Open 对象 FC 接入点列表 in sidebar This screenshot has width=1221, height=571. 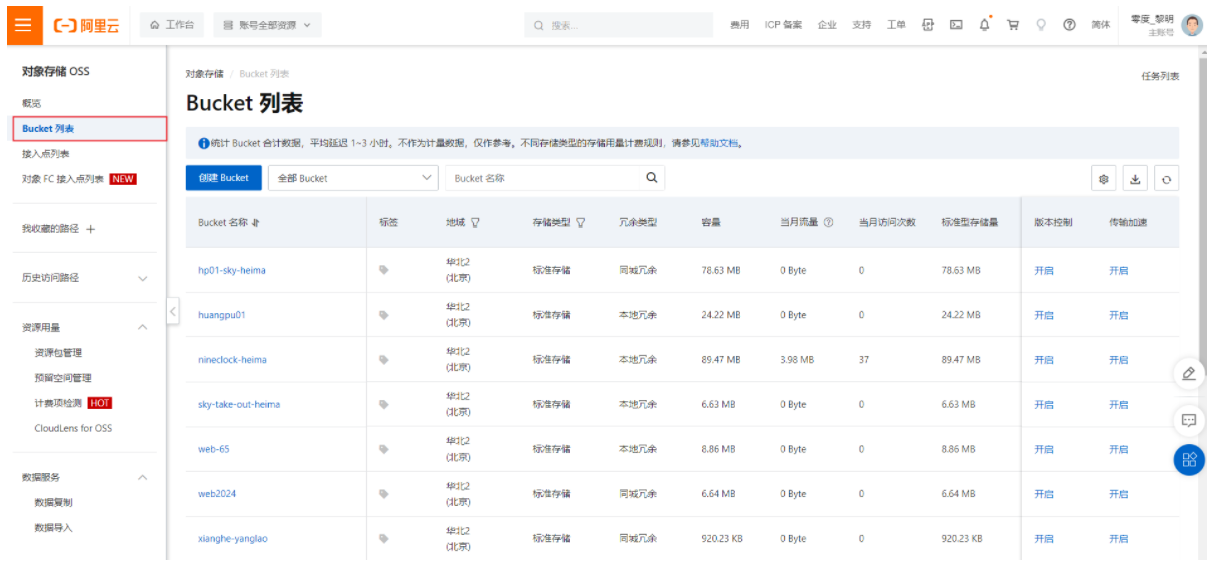[63, 179]
